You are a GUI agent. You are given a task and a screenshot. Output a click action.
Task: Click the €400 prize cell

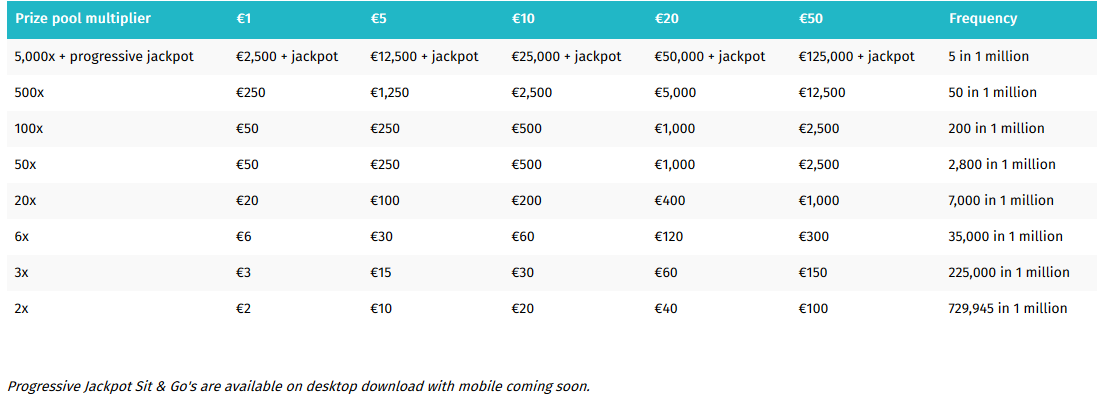click(x=668, y=200)
